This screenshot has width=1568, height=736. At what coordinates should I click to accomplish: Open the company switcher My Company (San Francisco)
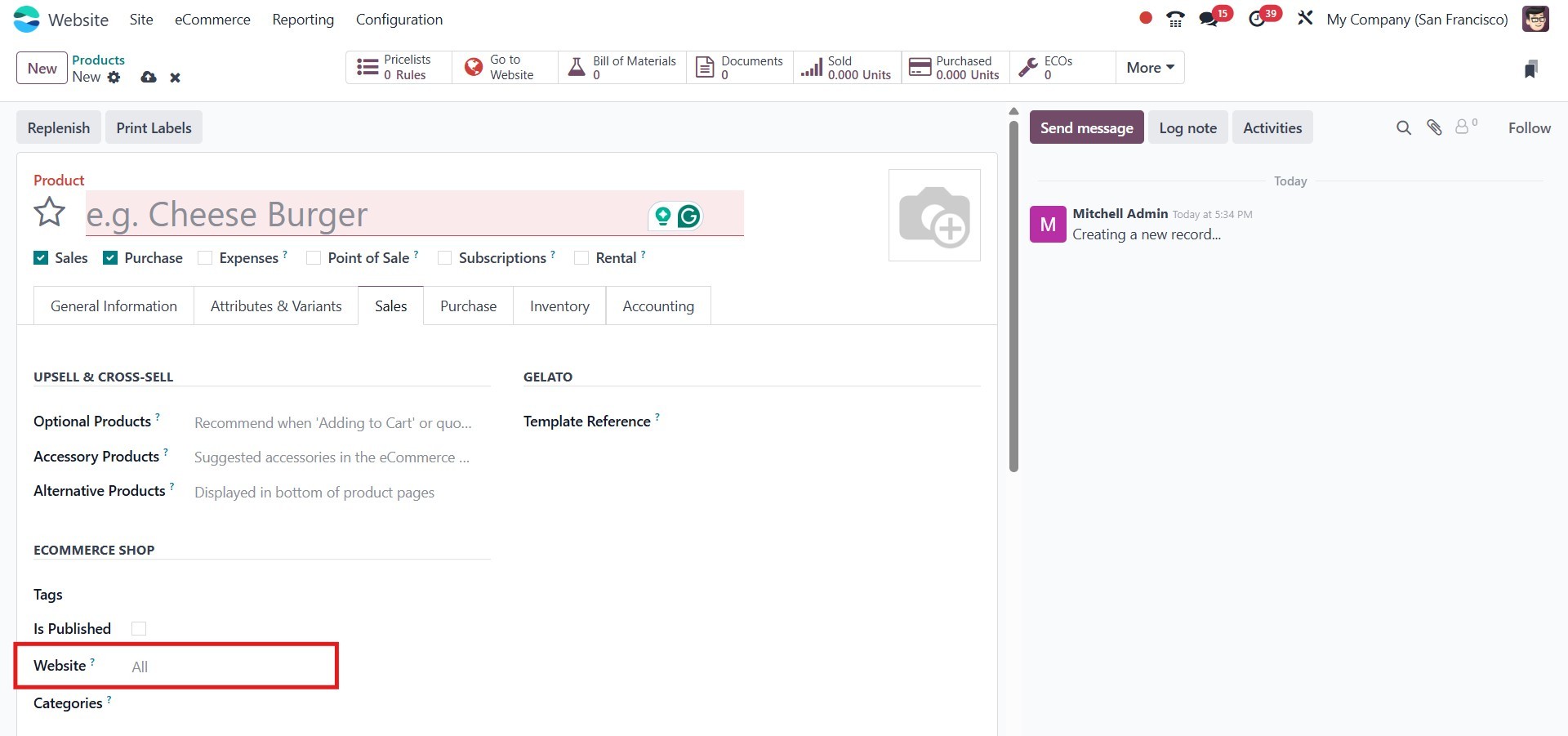[1417, 20]
